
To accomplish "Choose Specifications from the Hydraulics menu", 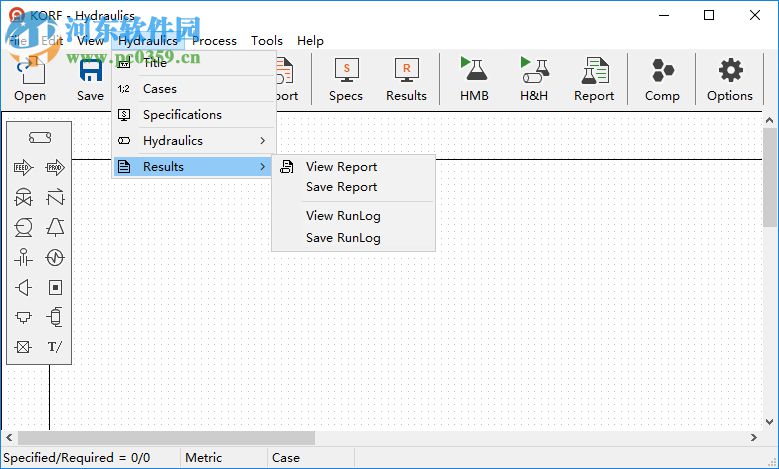I will coord(194,115).
